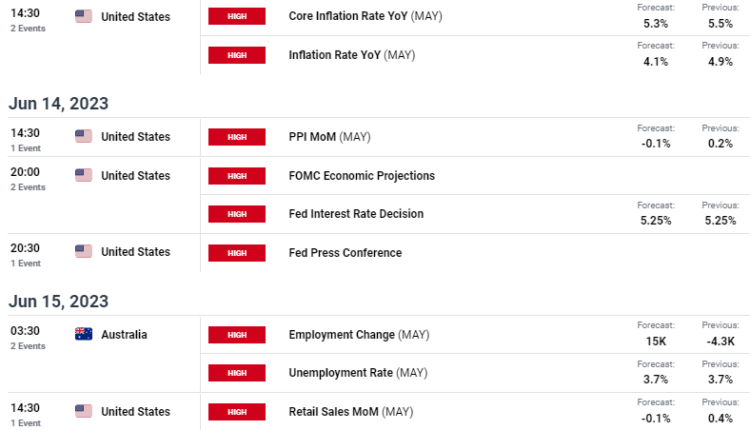This screenshot has width=750, height=430.
Task: Open FOMC Economic Projections event
Action: [x=361, y=176]
